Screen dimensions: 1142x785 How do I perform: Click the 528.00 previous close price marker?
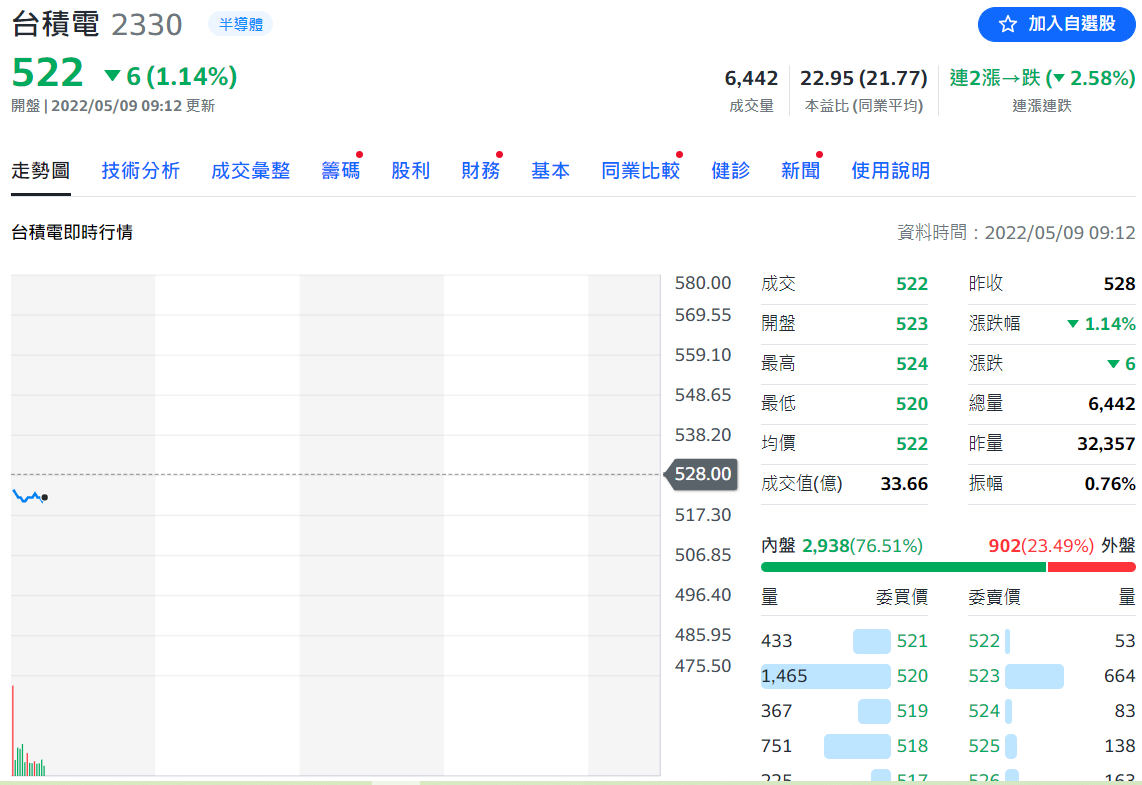click(702, 474)
